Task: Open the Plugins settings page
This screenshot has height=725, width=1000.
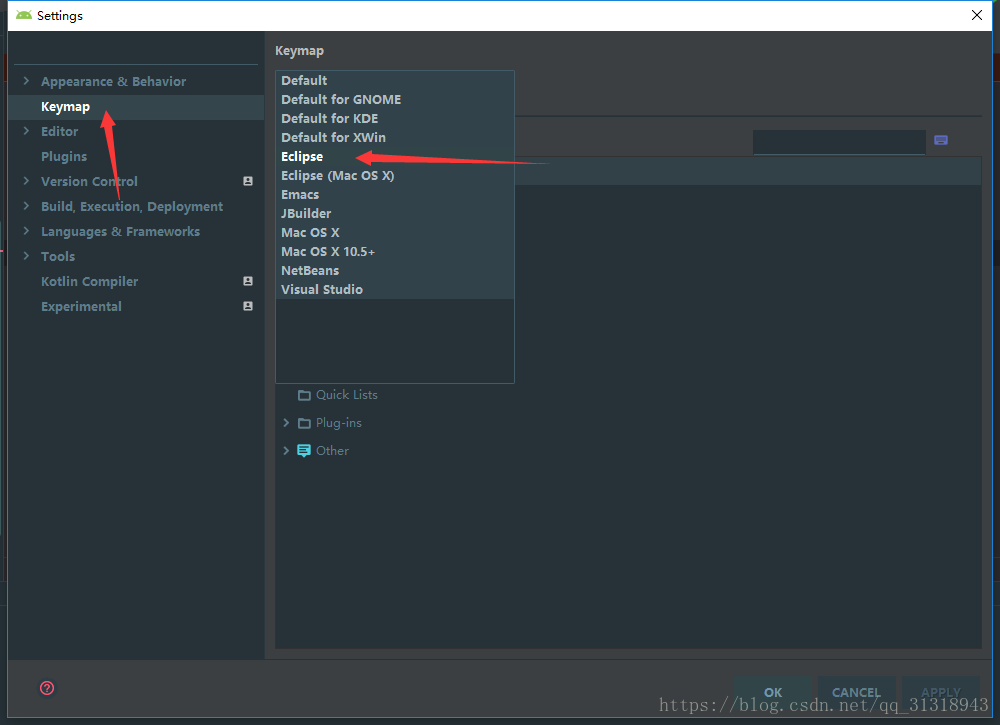Action: 64,156
